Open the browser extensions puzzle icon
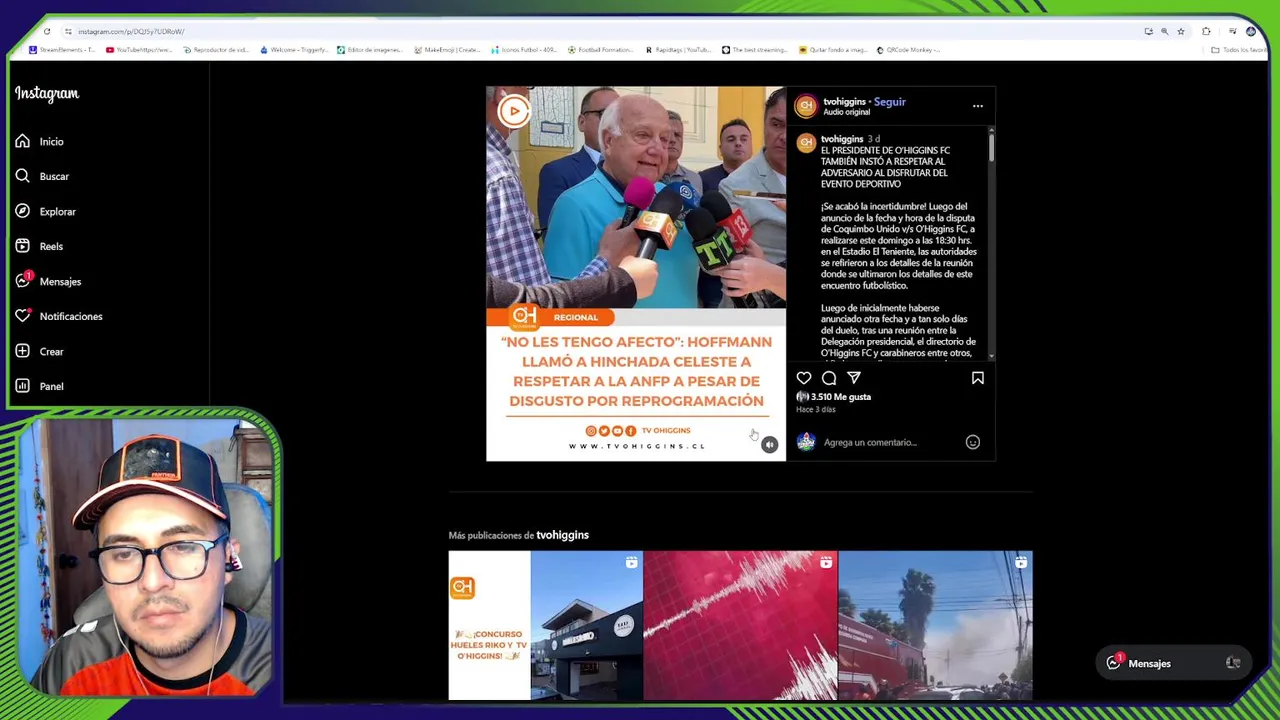The width and height of the screenshot is (1280, 720). [x=1206, y=31]
